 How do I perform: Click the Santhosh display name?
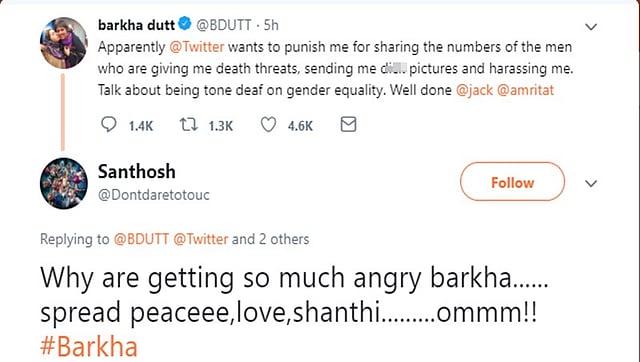pos(137,172)
